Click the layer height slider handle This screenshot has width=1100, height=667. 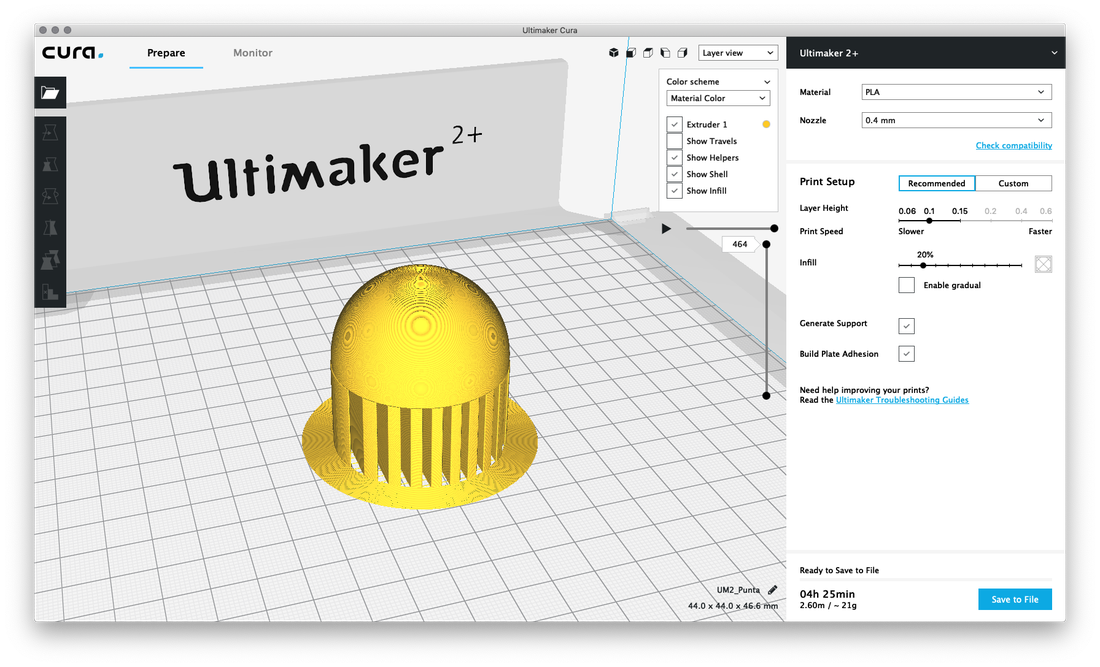tap(929, 220)
